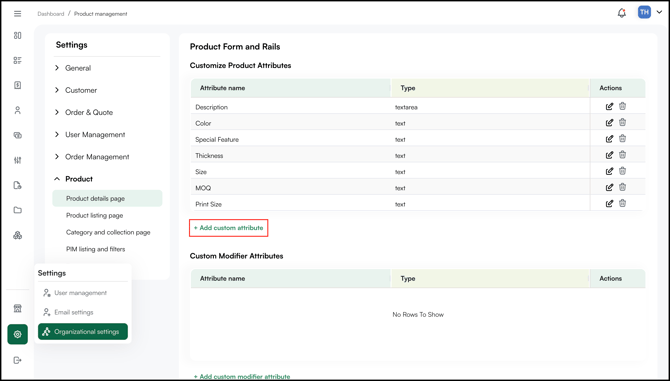Edit the Description attribute
The height and width of the screenshot is (381, 670).
tap(609, 106)
